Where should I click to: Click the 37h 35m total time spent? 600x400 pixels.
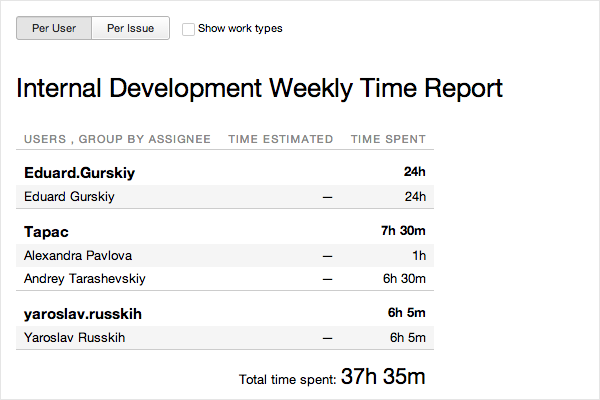tap(383, 376)
